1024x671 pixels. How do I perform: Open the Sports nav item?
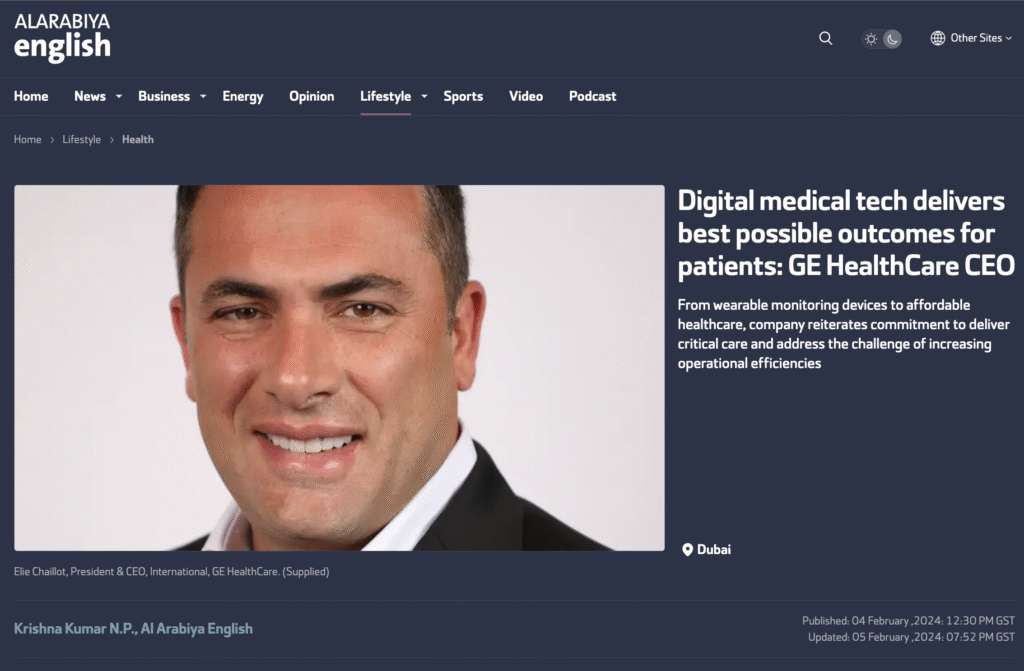click(463, 97)
